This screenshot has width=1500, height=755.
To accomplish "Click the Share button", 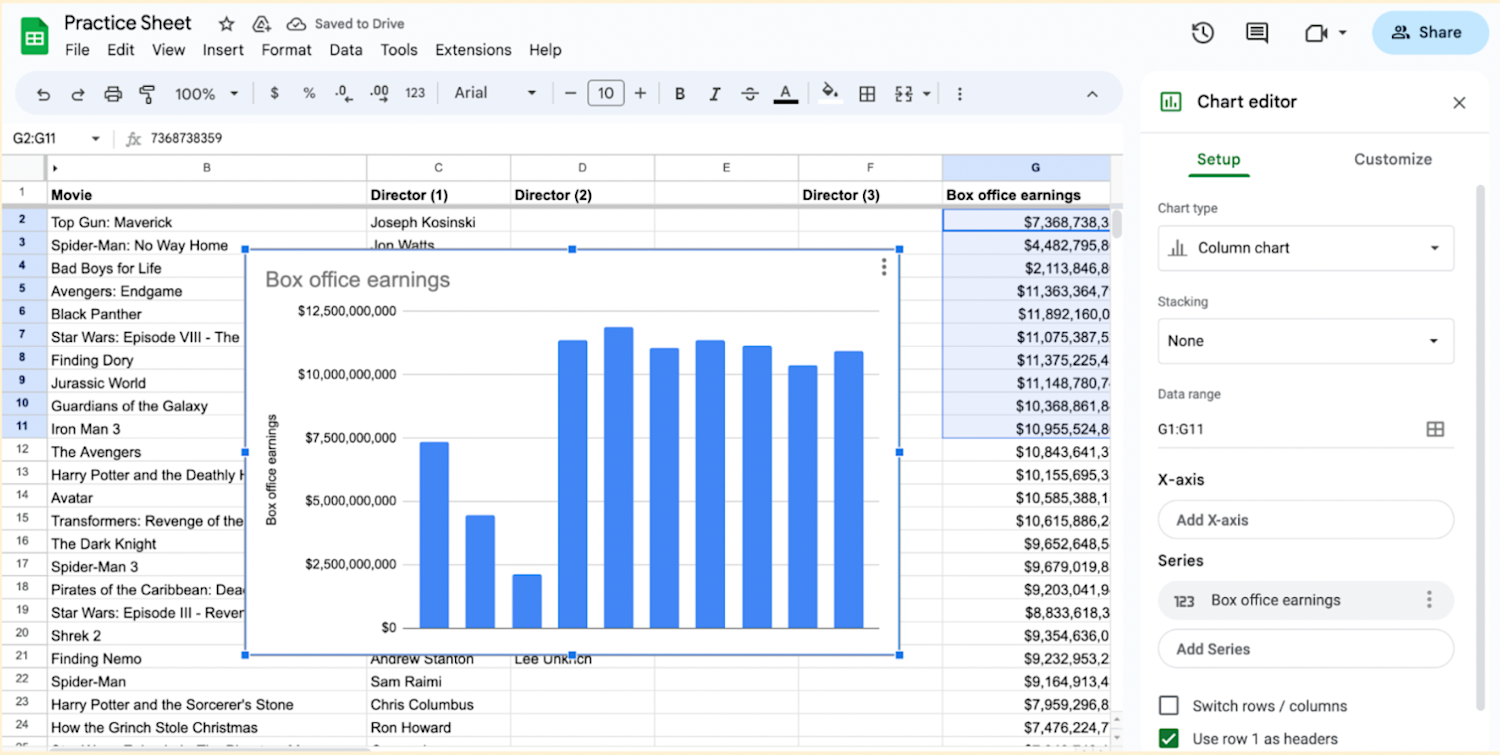I will click(x=1430, y=33).
